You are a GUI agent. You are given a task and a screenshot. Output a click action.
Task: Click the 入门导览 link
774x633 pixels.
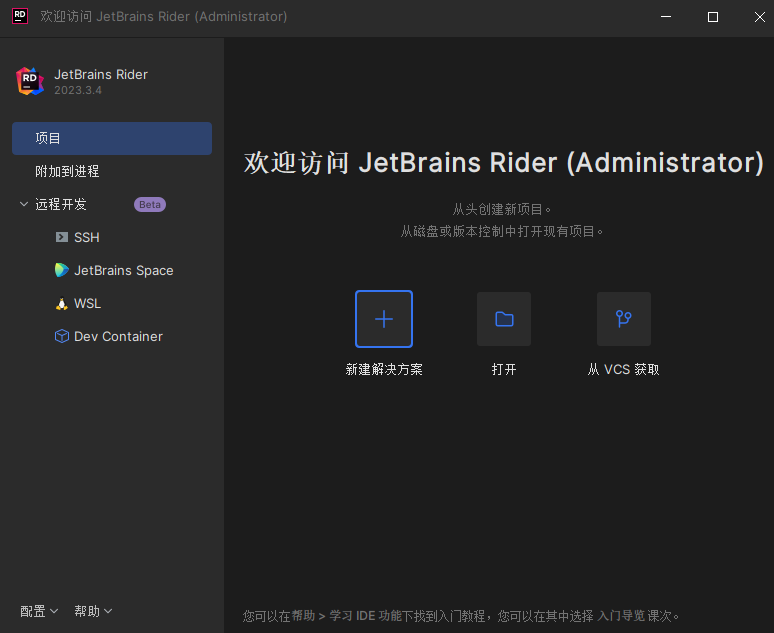coord(620,616)
